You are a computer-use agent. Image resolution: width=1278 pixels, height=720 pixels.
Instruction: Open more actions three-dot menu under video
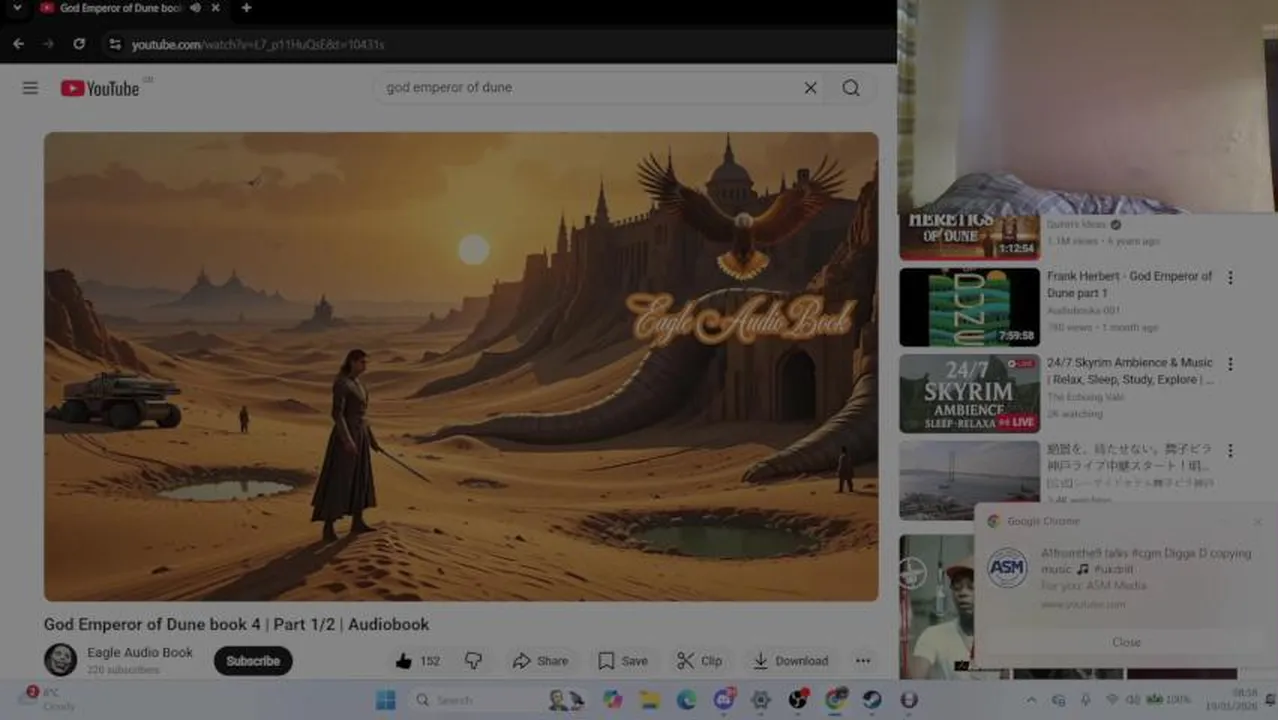[x=862, y=661]
